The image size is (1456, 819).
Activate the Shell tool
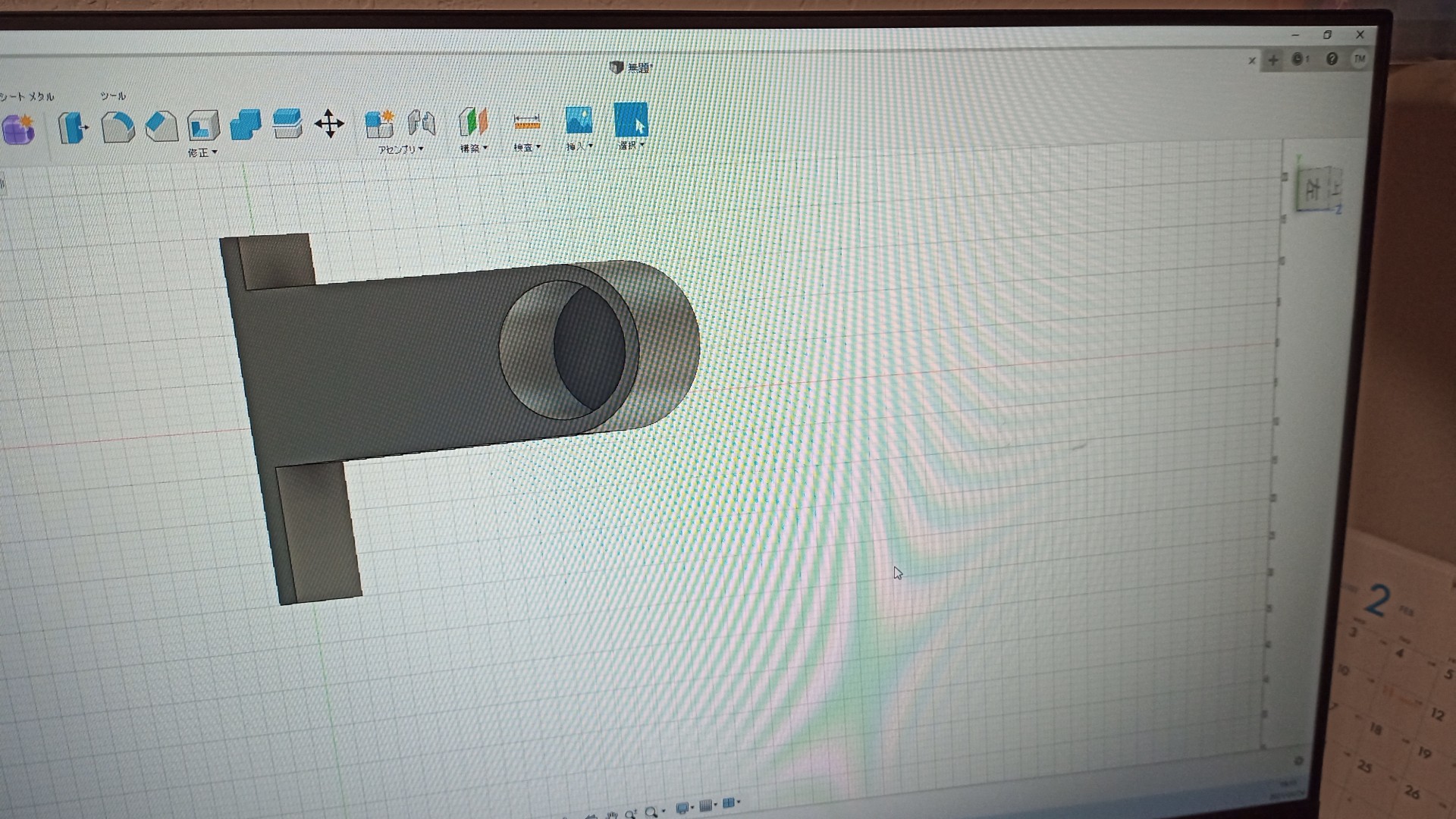tap(202, 125)
